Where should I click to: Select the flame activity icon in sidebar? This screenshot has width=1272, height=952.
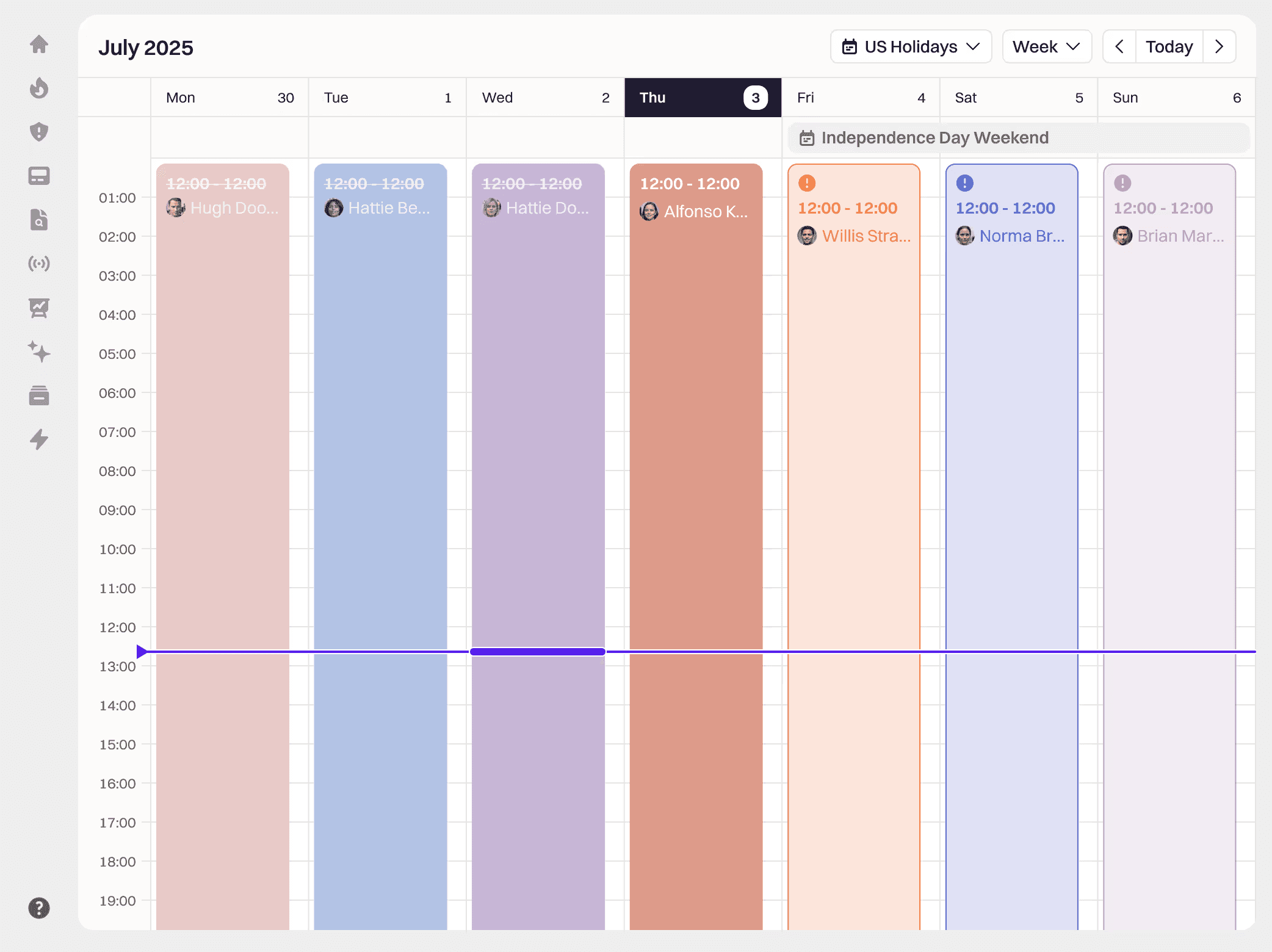click(x=39, y=88)
